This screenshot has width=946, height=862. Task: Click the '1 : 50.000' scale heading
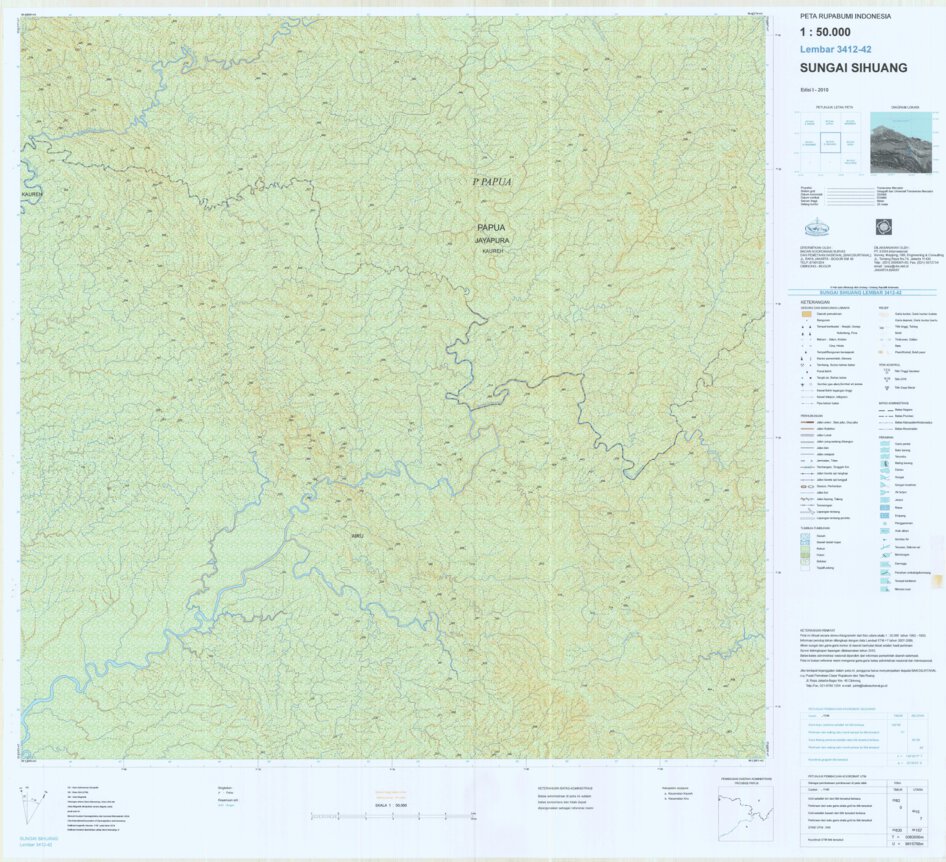click(825, 33)
